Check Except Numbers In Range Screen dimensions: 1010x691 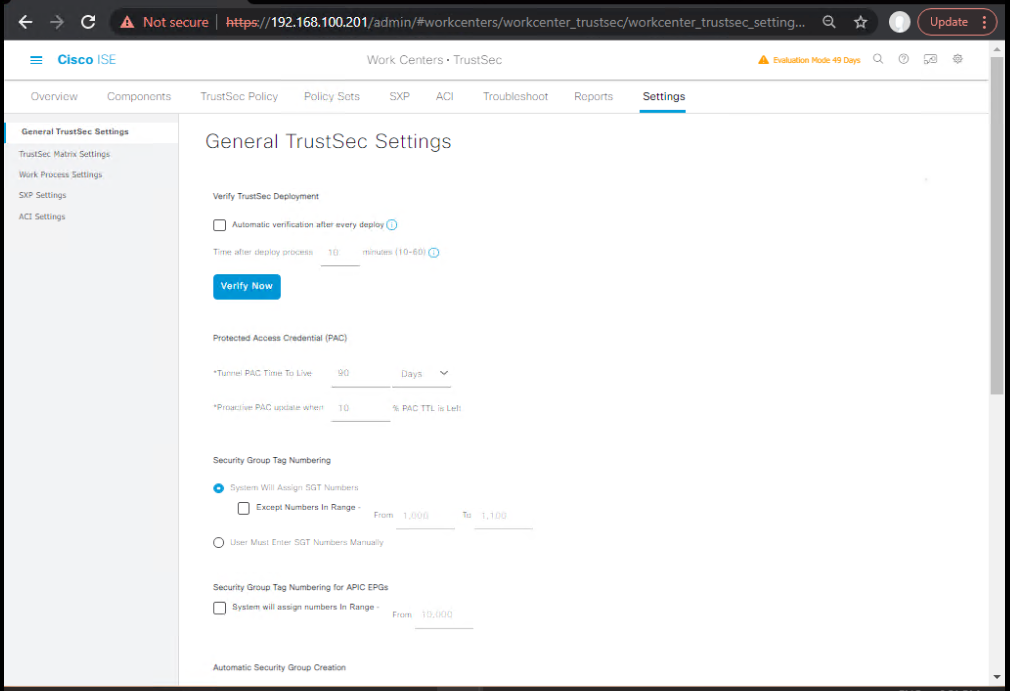point(243,508)
